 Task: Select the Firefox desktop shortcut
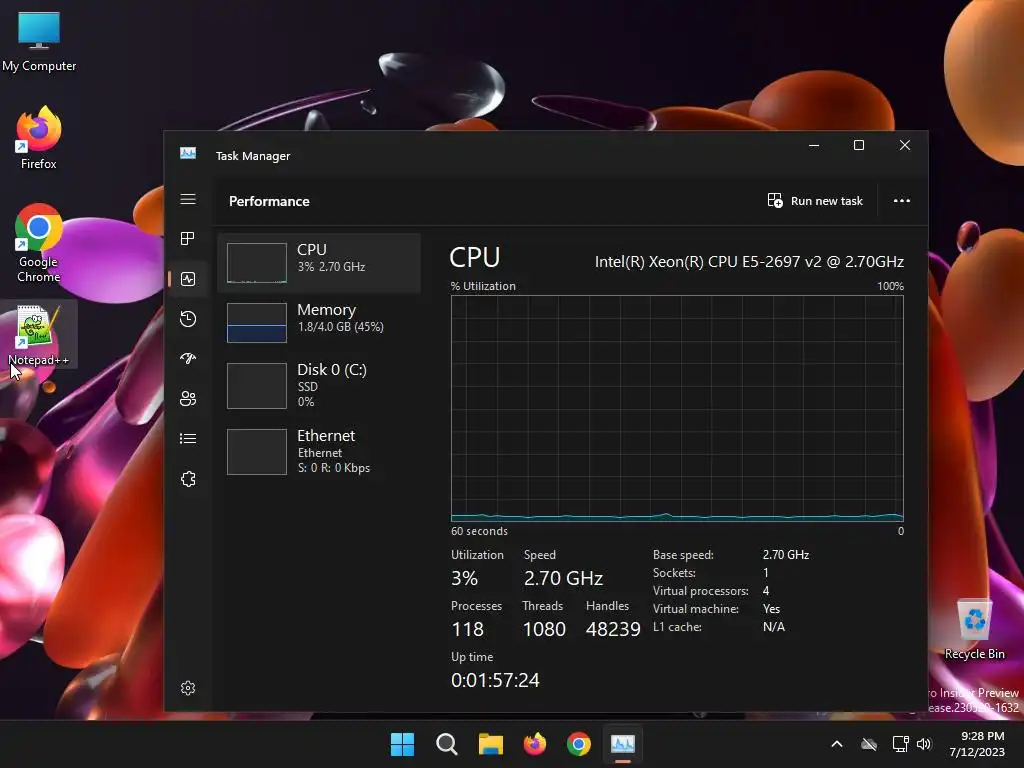(39, 138)
